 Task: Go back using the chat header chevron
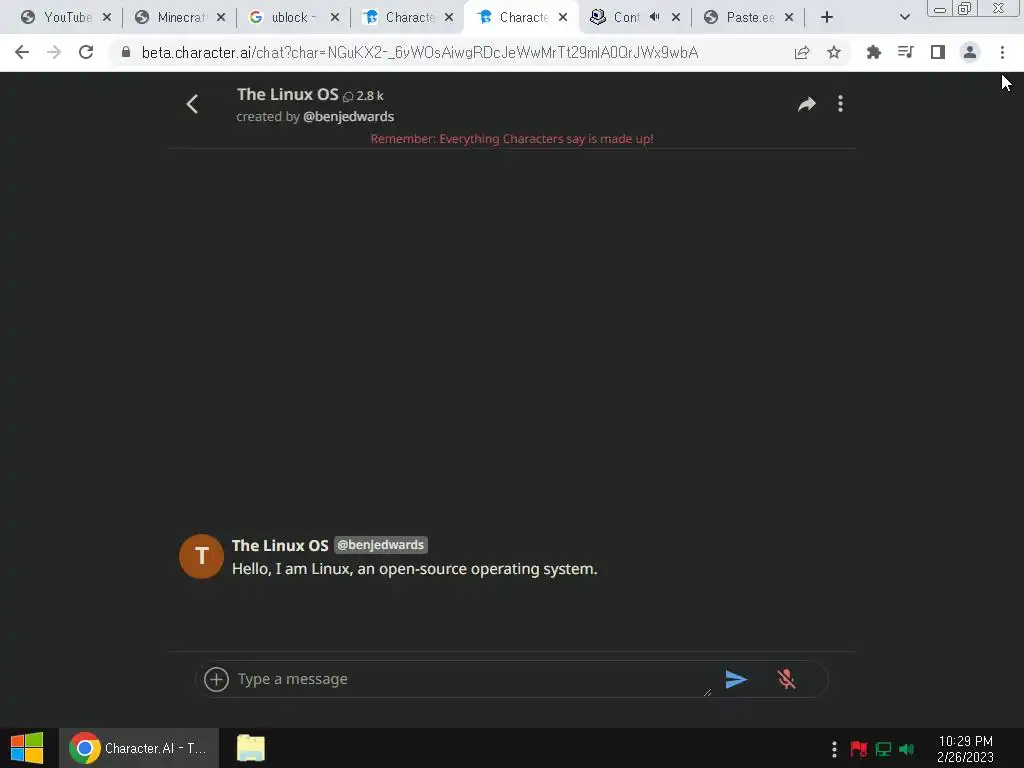coord(192,104)
